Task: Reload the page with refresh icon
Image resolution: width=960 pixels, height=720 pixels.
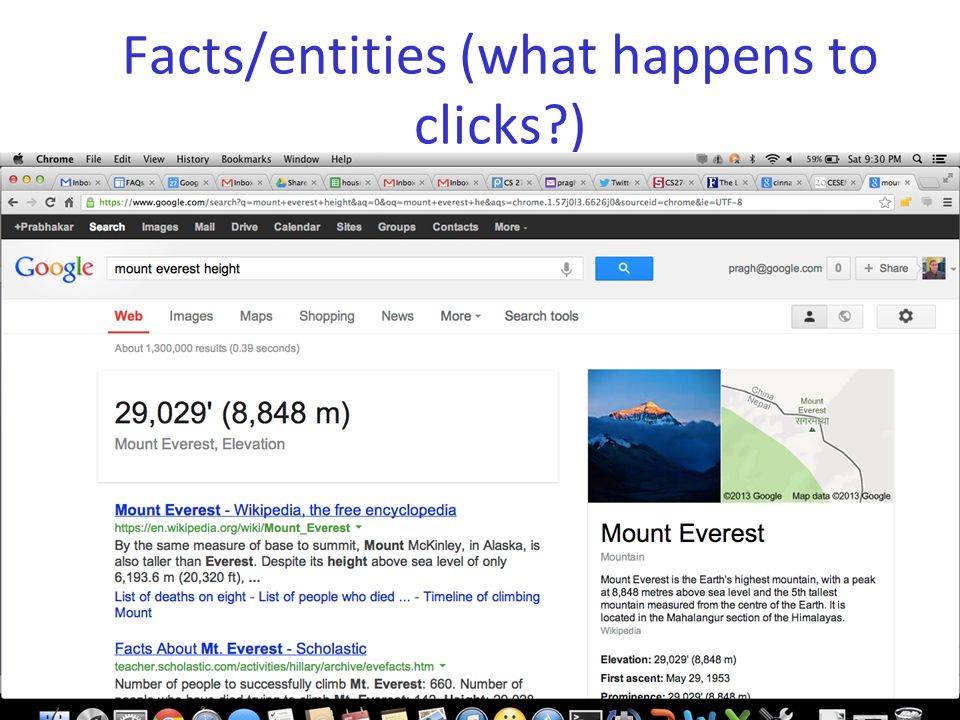Action: 50,202
